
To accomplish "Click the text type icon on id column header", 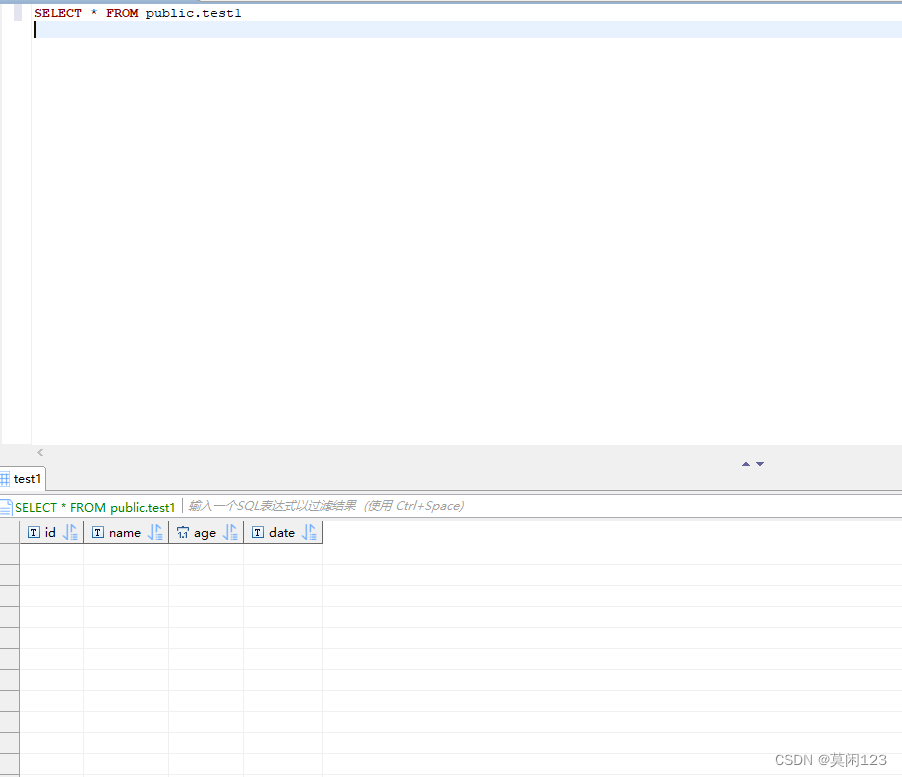I will [33, 532].
